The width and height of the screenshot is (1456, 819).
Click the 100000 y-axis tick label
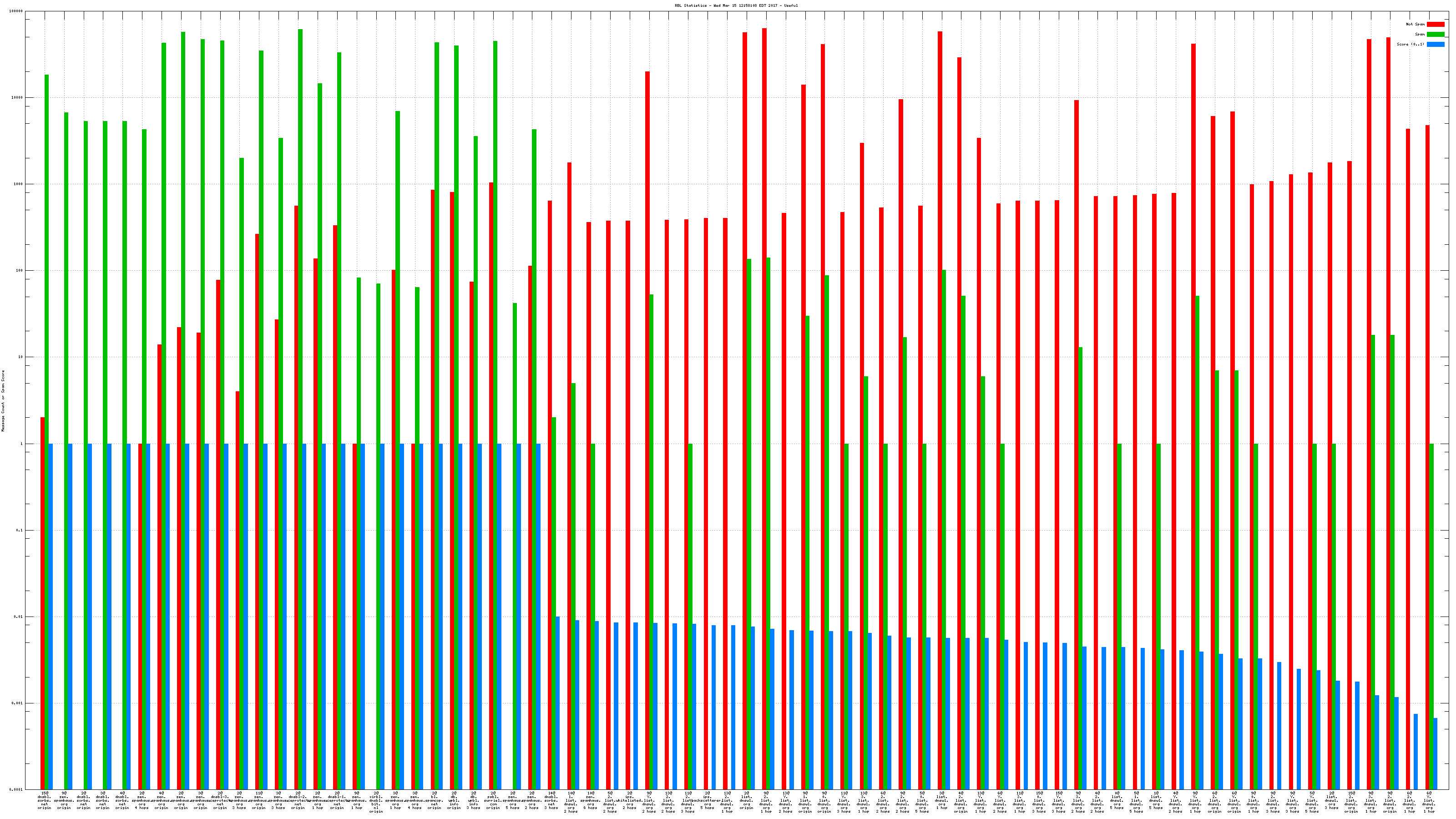16,11
